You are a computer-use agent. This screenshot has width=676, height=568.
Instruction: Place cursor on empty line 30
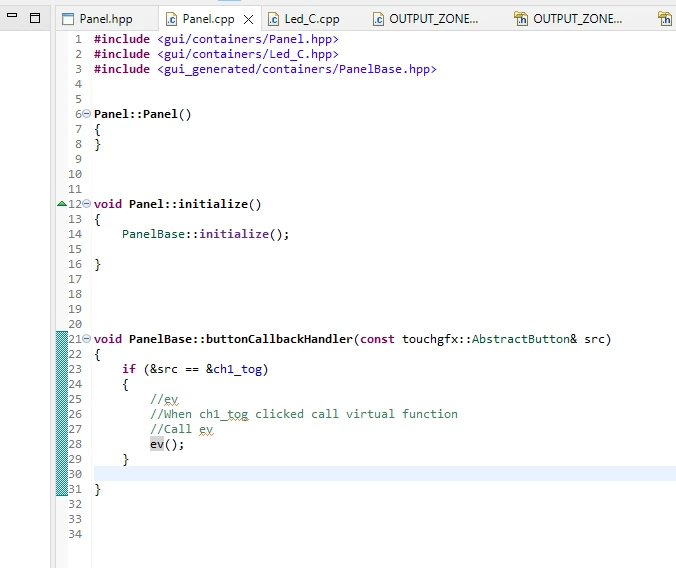pyautogui.click(x=385, y=474)
